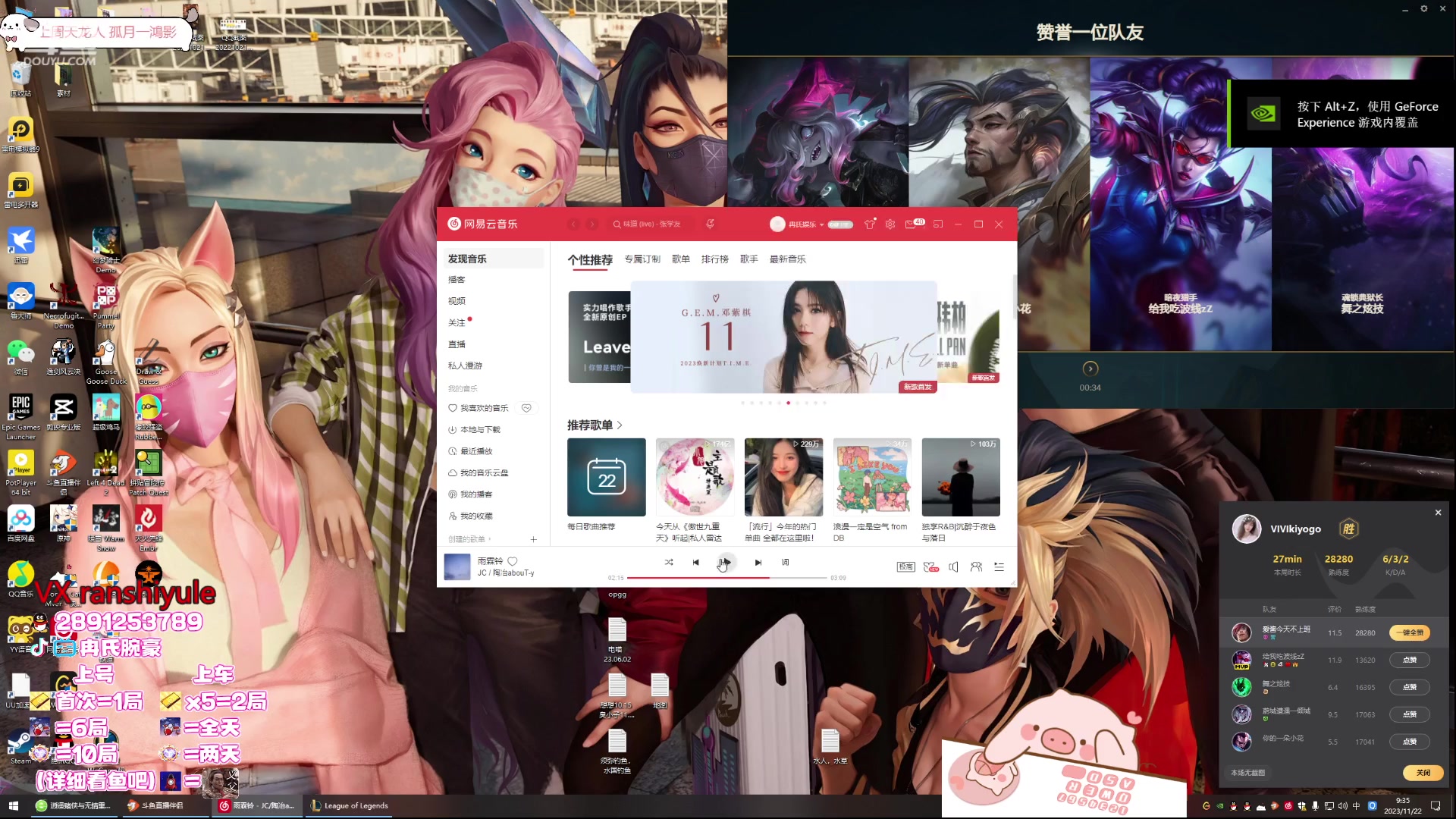Click the League honor next arrow above 00:34

1090,369
